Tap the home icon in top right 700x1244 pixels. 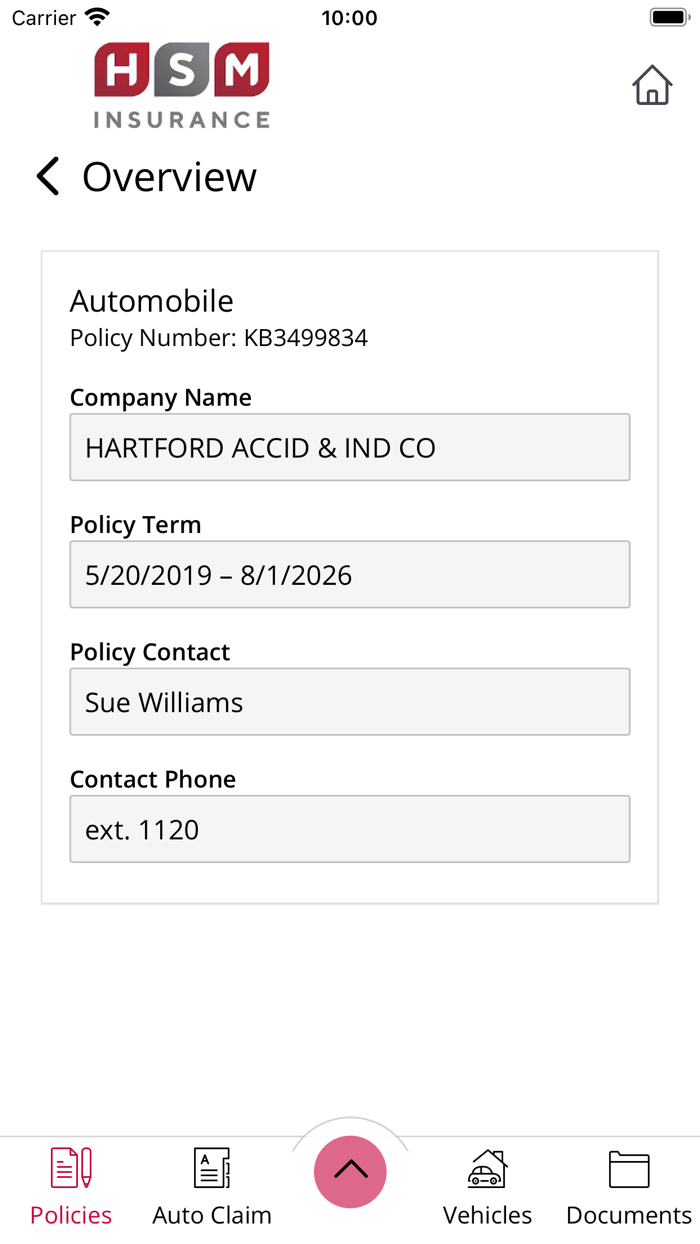pyautogui.click(x=652, y=86)
